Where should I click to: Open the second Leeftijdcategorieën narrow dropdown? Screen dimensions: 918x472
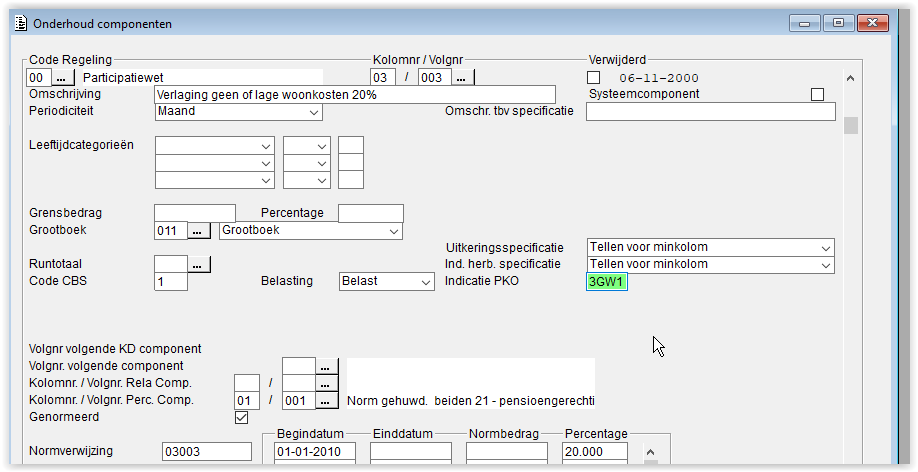[x=307, y=163]
